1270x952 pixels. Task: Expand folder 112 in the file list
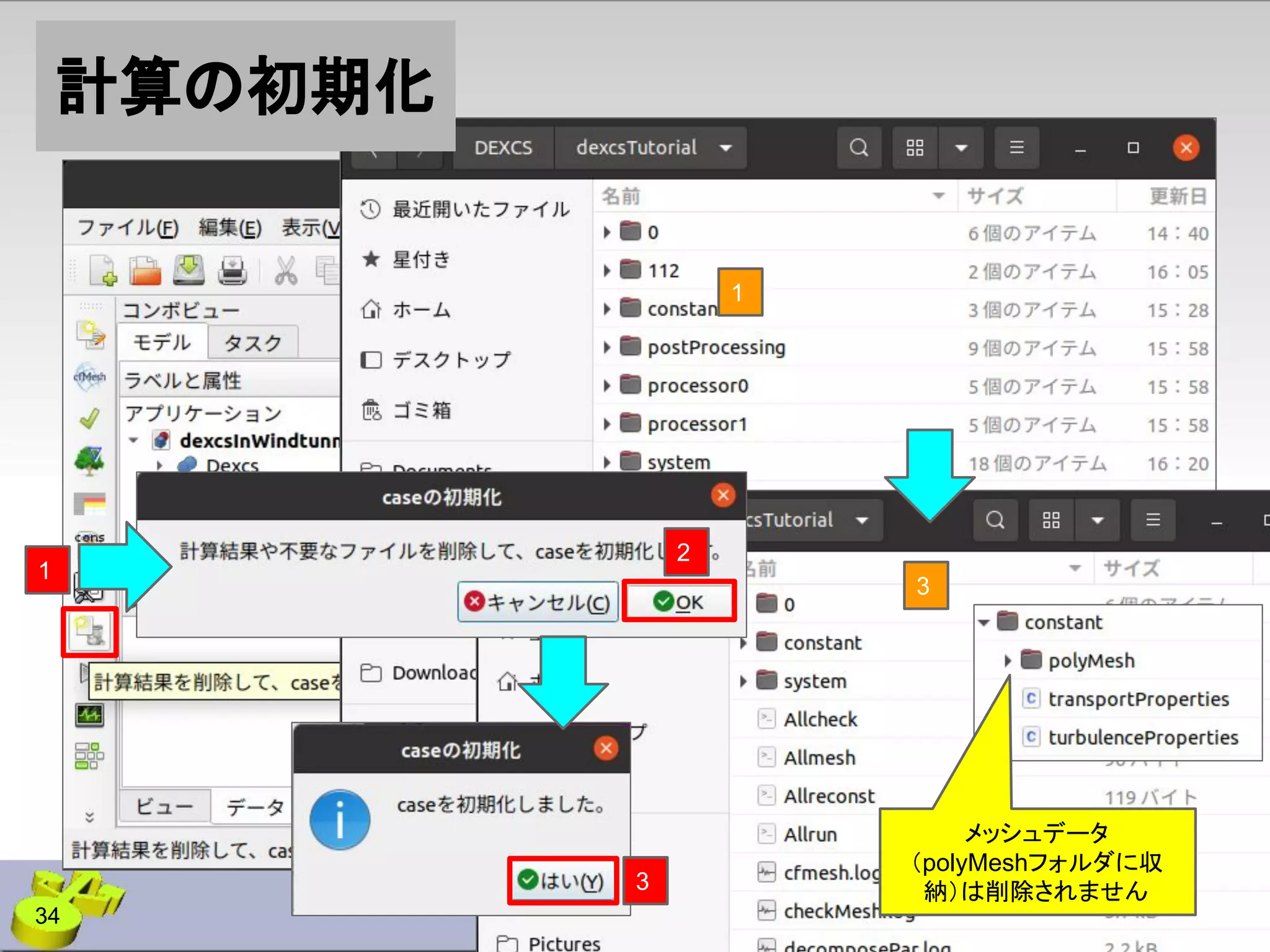click(607, 271)
